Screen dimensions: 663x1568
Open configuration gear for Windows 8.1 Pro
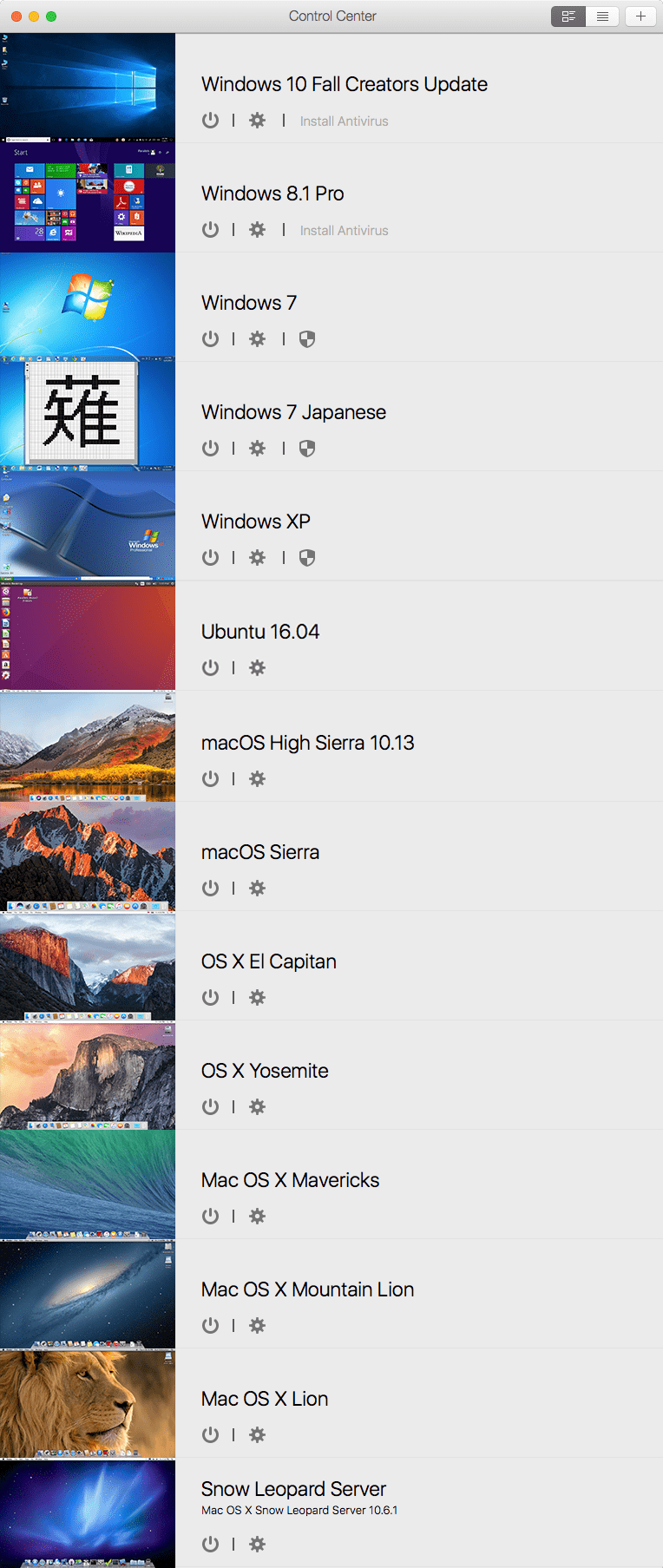coord(257,230)
